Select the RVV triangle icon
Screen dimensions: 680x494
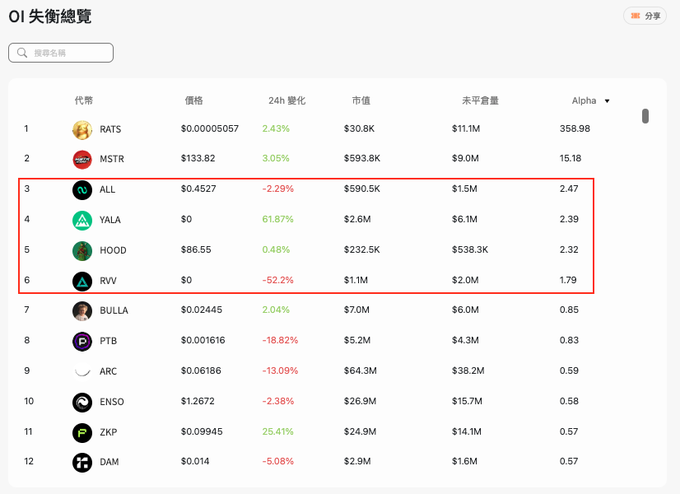(82, 281)
